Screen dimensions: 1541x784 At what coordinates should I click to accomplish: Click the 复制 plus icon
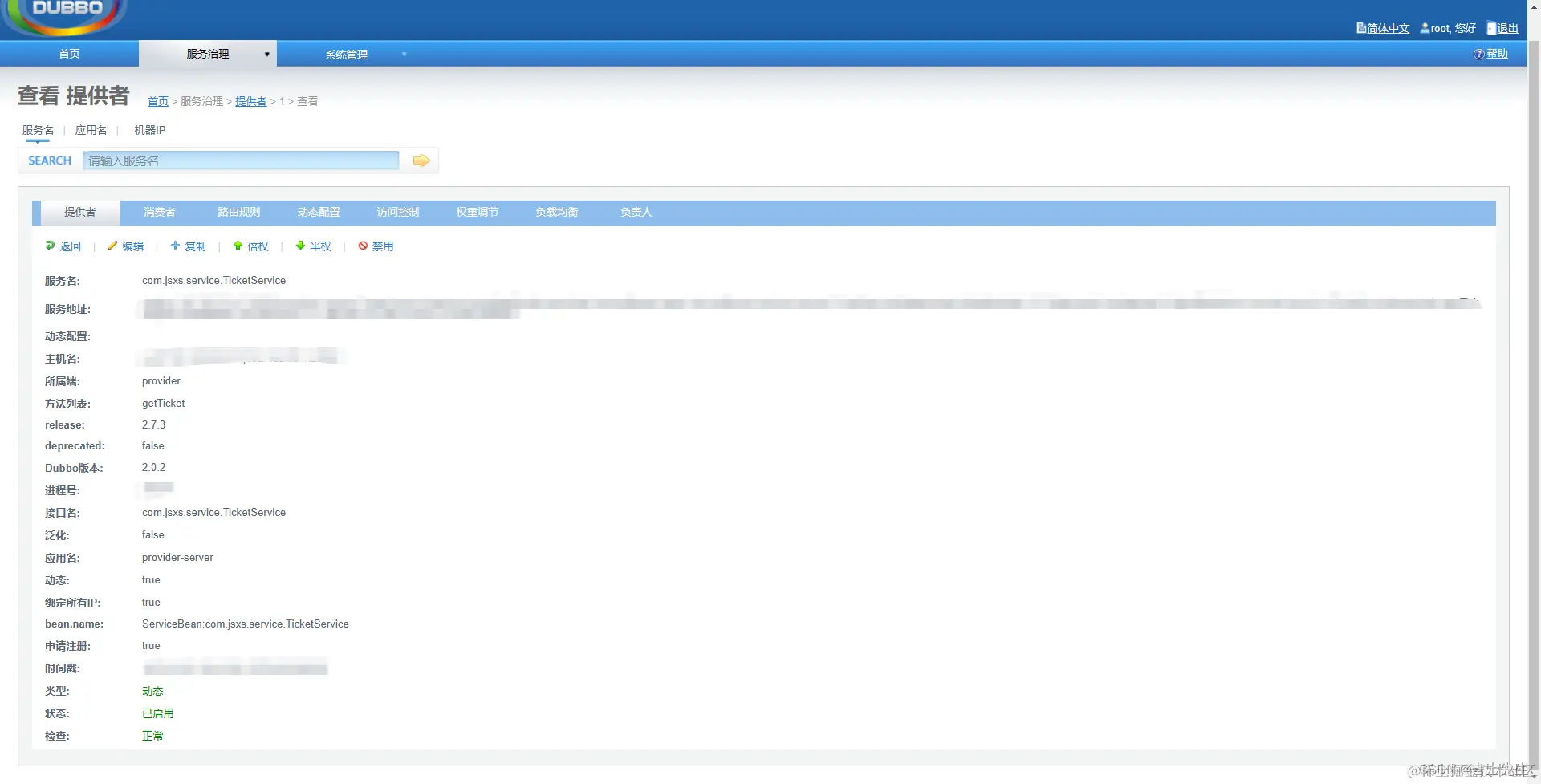point(175,246)
